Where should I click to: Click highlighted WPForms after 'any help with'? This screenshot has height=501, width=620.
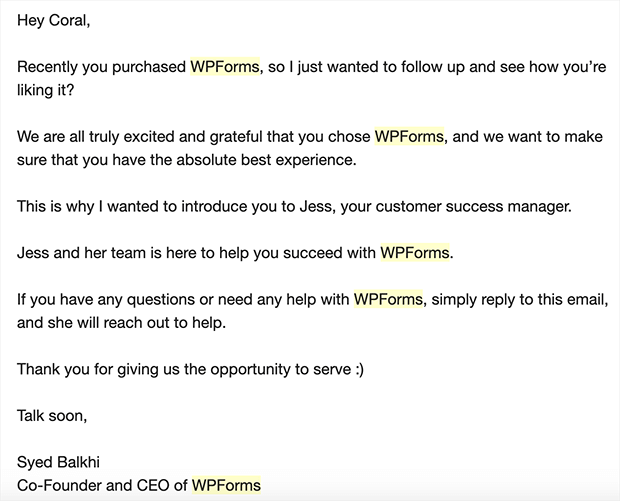[388, 299]
